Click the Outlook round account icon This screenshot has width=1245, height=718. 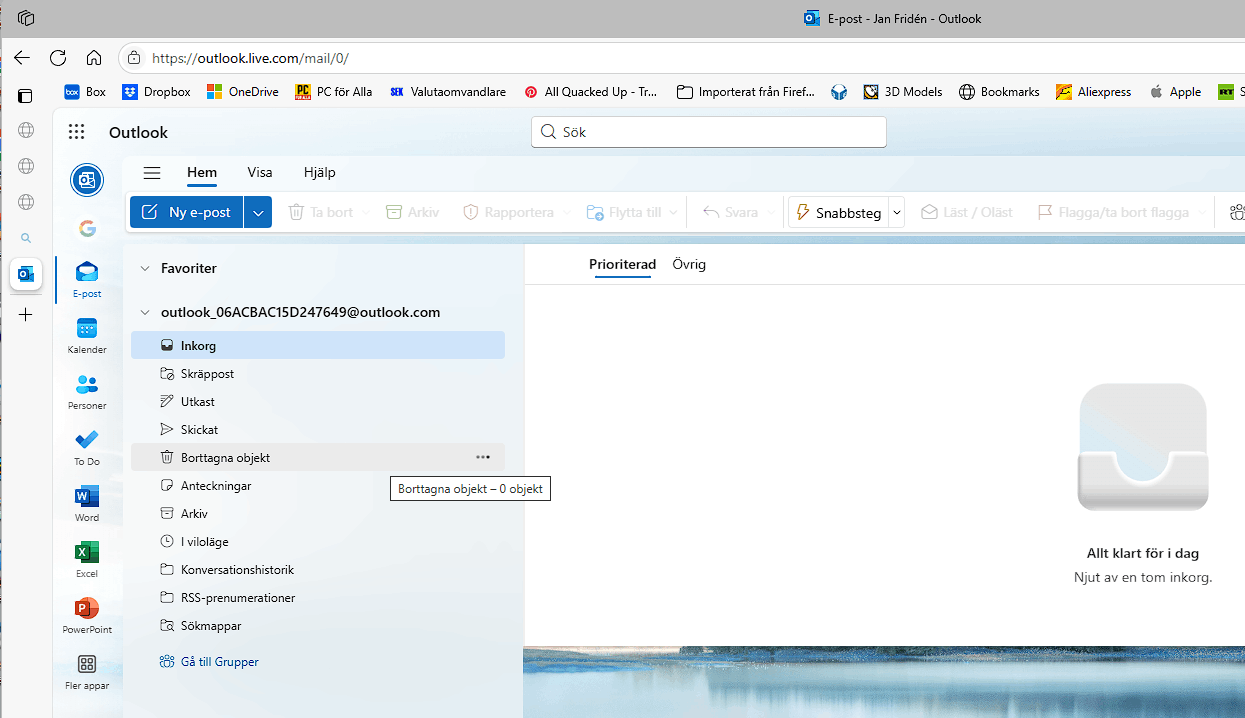point(87,180)
